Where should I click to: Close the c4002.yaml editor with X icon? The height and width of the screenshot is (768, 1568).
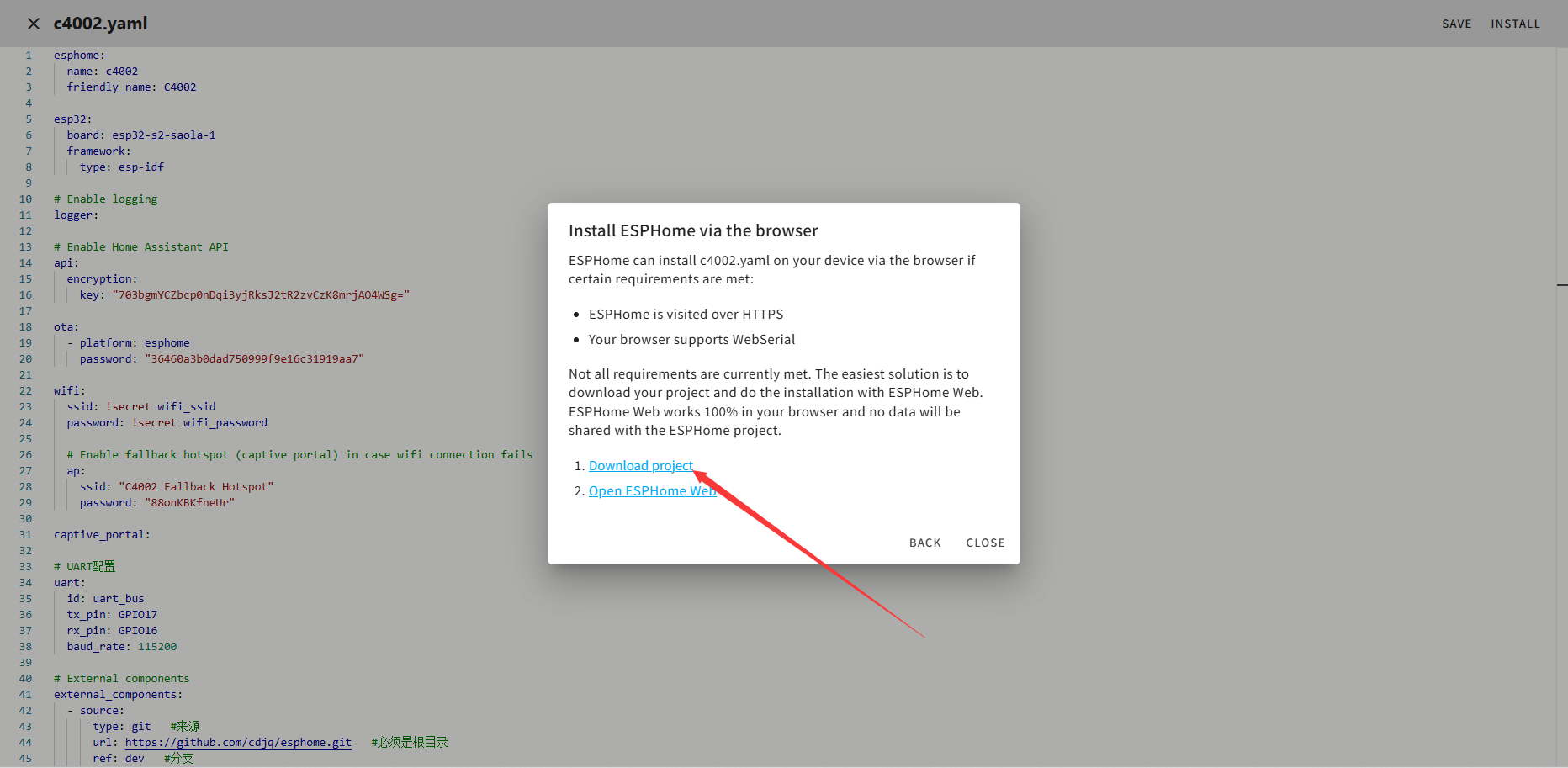pos(34,24)
